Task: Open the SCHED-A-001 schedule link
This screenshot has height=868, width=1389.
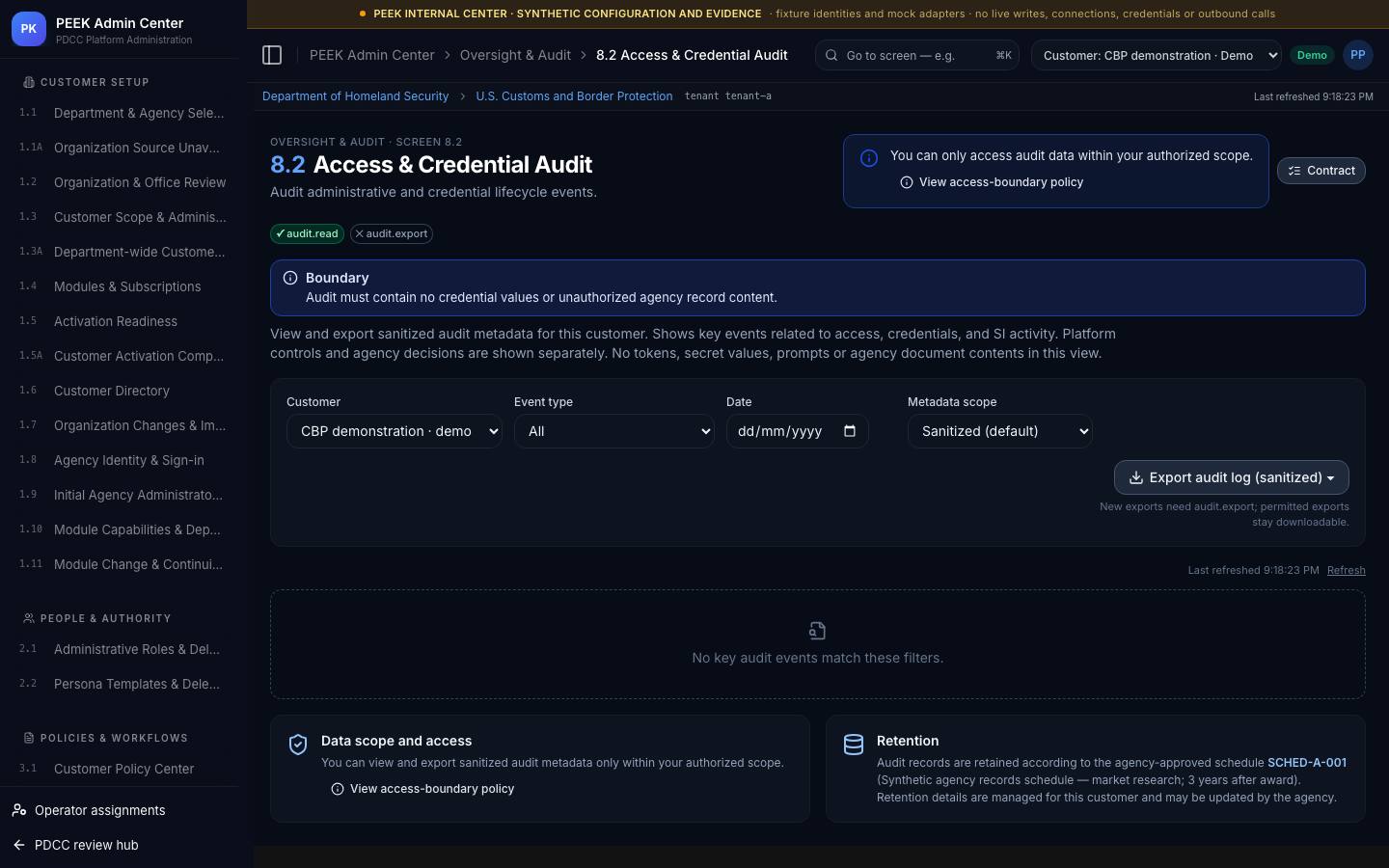Action: click(x=1307, y=763)
